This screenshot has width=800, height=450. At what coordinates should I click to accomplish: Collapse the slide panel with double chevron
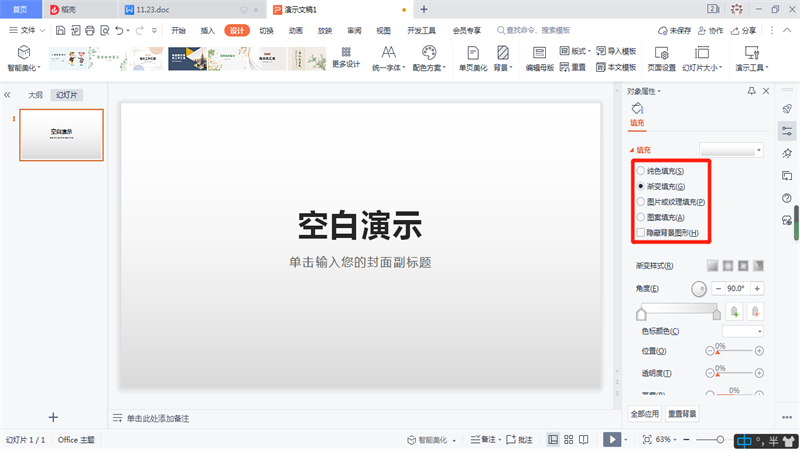(x=7, y=95)
